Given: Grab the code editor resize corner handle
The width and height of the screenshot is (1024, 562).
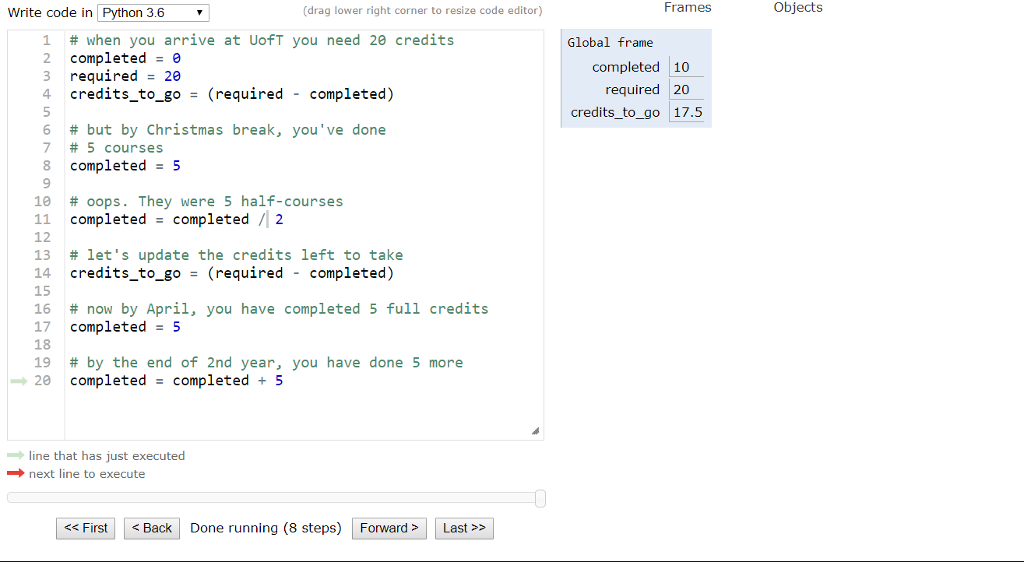Looking at the screenshot, I should pyautogui.click(x=536, y=431).
